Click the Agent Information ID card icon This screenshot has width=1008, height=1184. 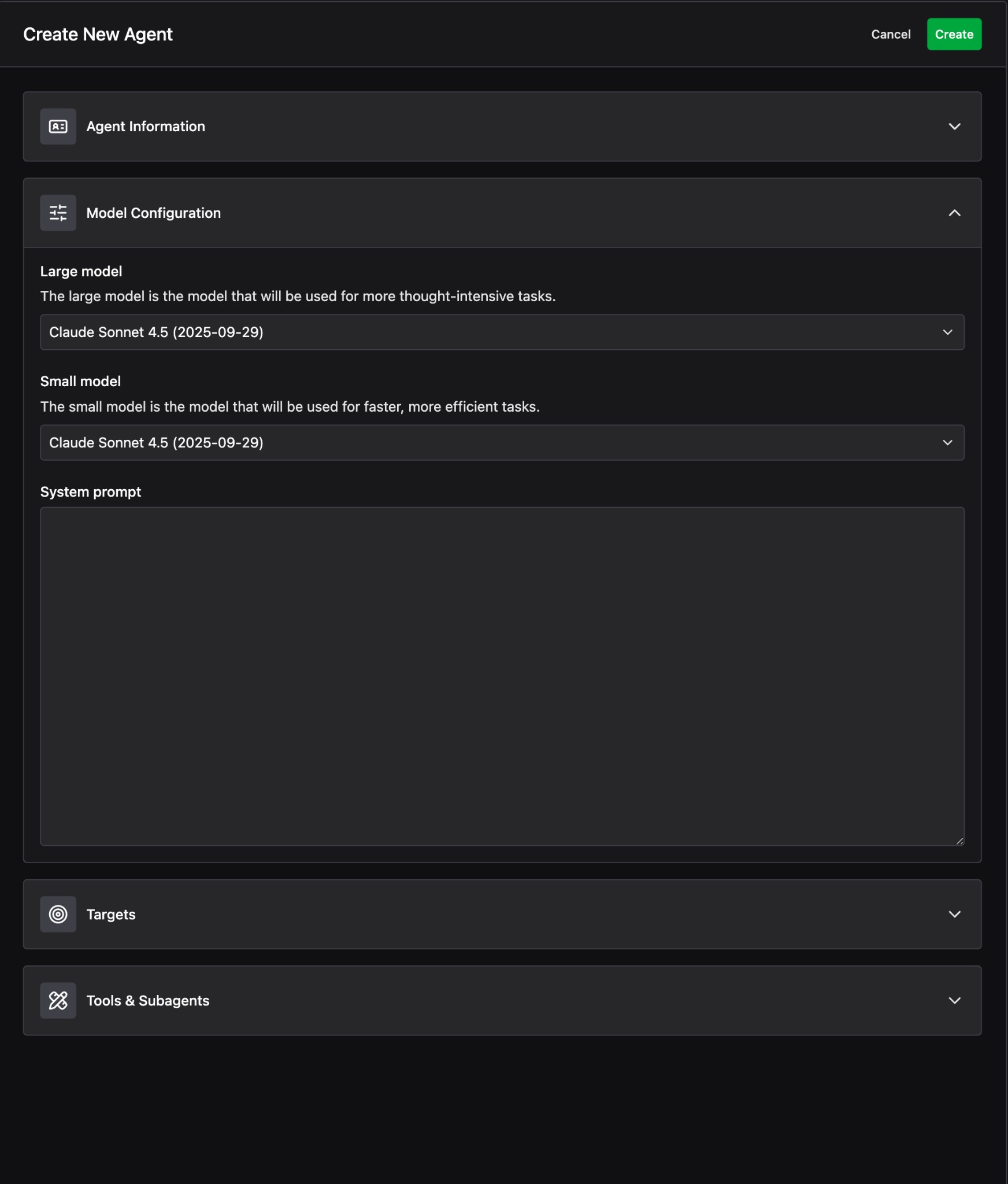tap(58, 127)
